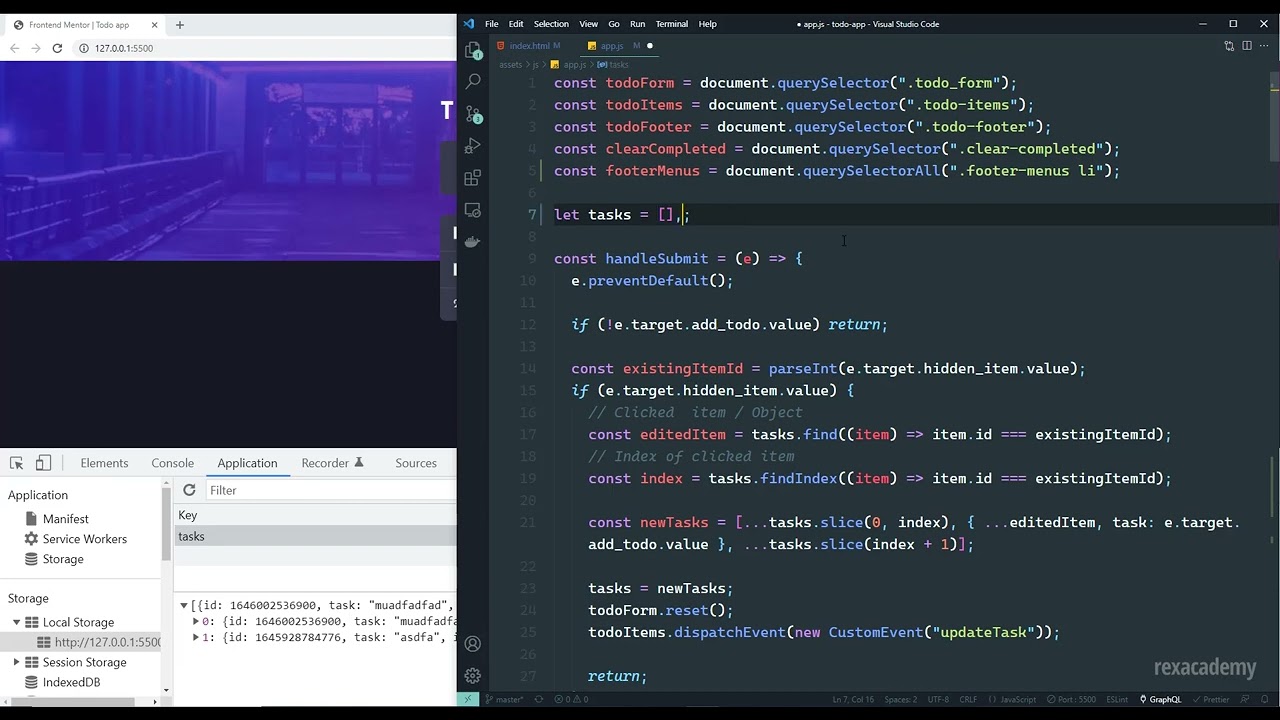Open the View menu

click(589, 24)
